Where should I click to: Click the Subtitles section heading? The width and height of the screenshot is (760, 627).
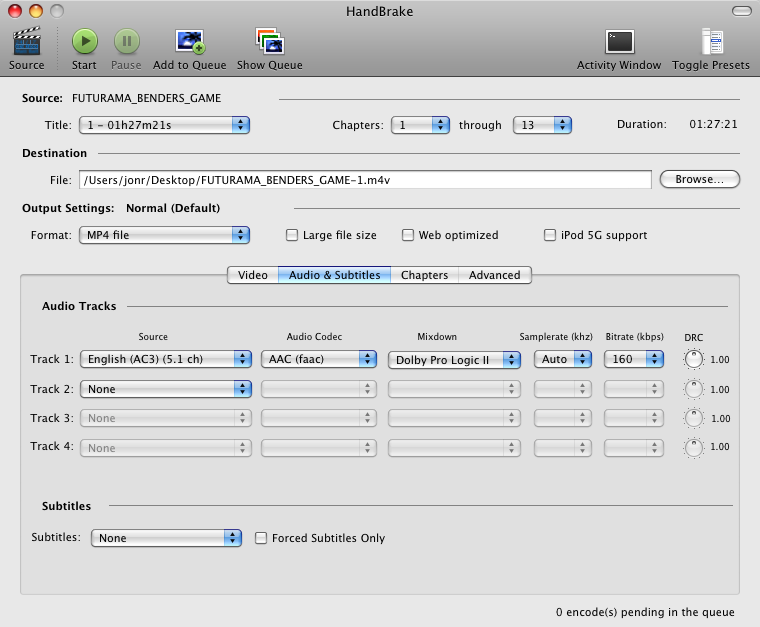[66, 506]
